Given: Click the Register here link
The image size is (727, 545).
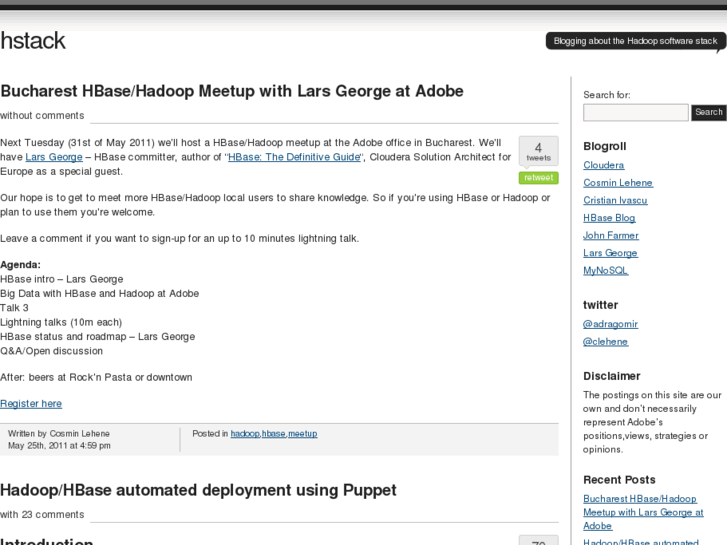Looking at the screenshot, I should pos(31,404).
